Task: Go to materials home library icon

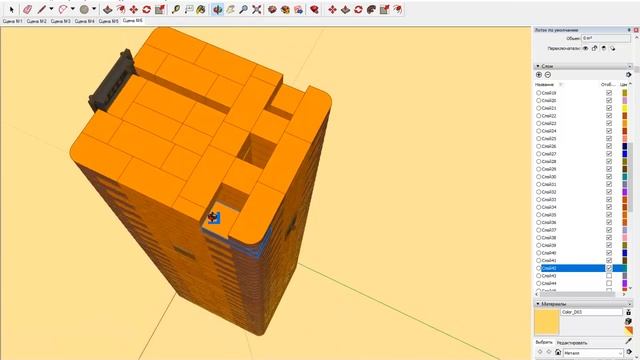Action: [558, 352]
